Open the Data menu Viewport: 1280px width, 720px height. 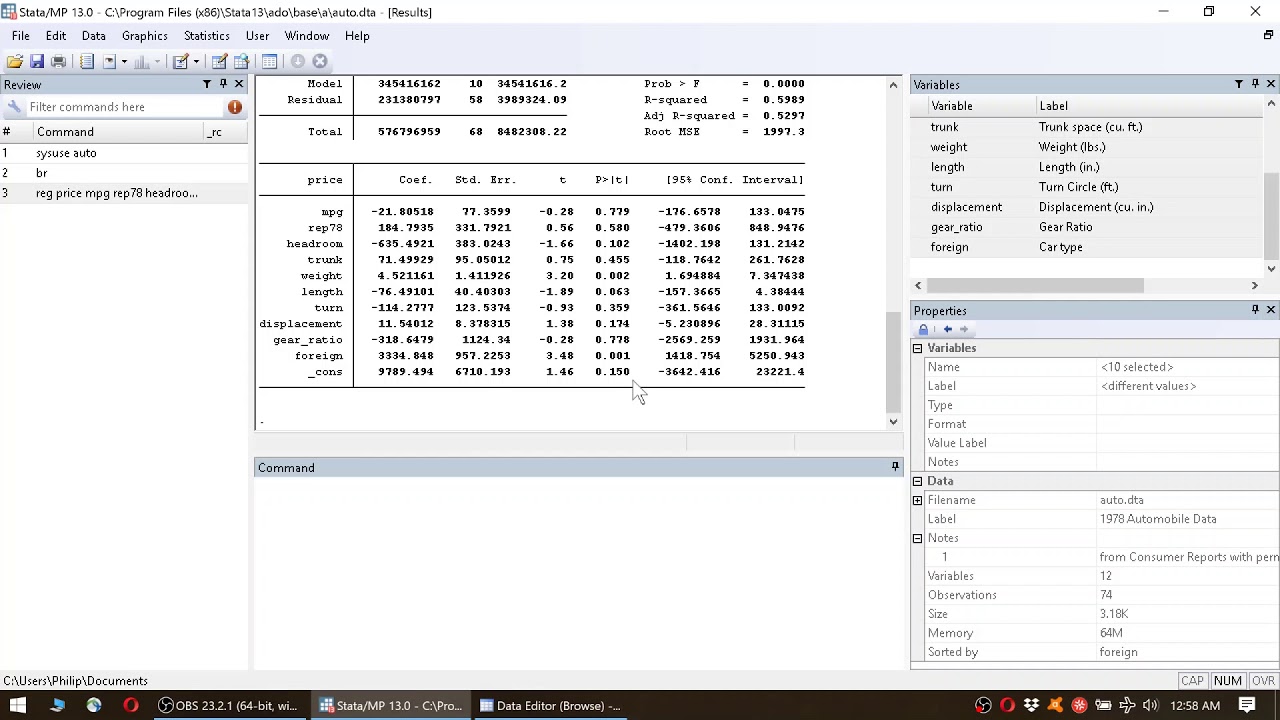pos(94,36)
